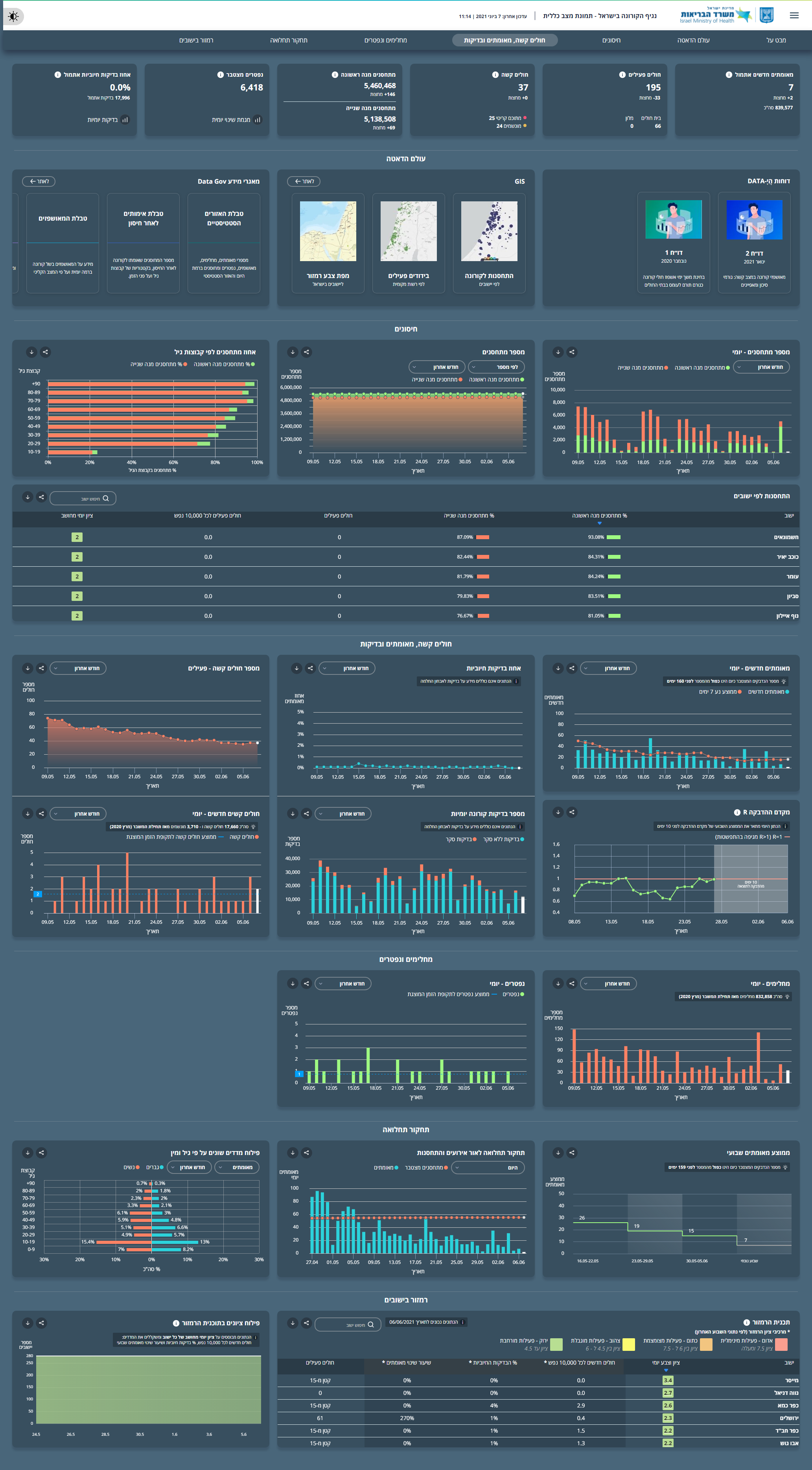The image size is (812, 1470).
Task: Open the היום dropdown in תחקור תחלואה chart
Action: coord(488,1168)
